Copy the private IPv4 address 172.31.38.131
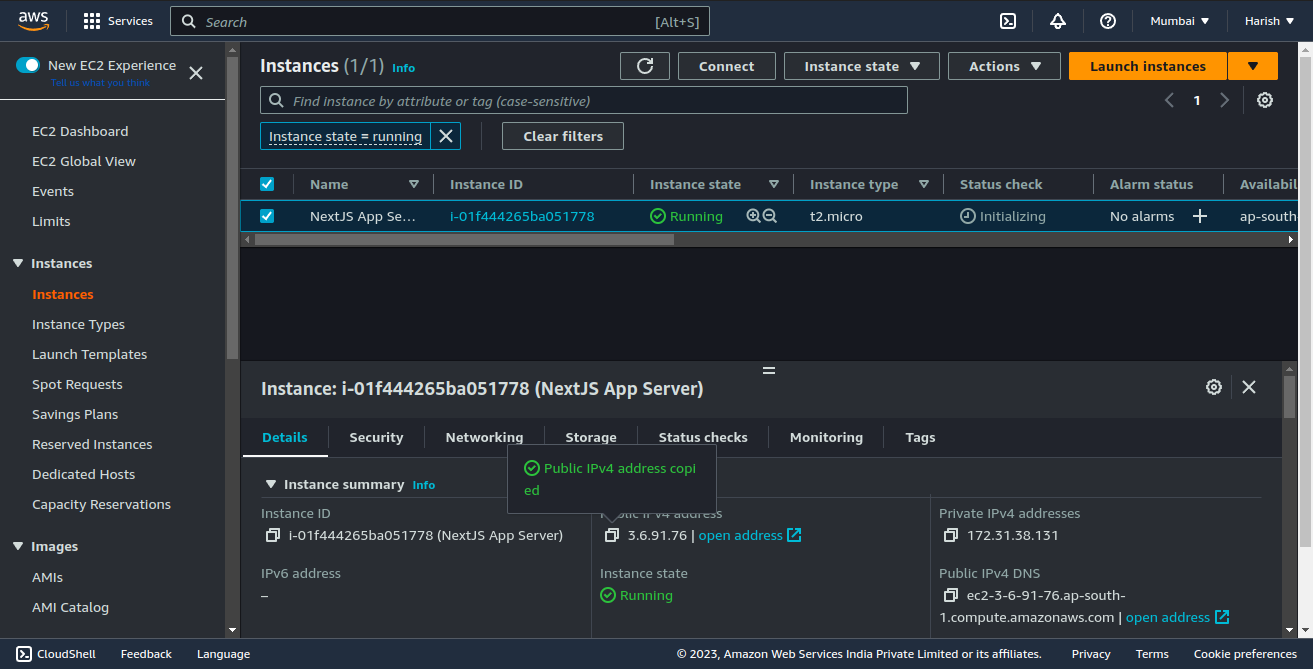The image size is (1313, 669). [951, 535]
